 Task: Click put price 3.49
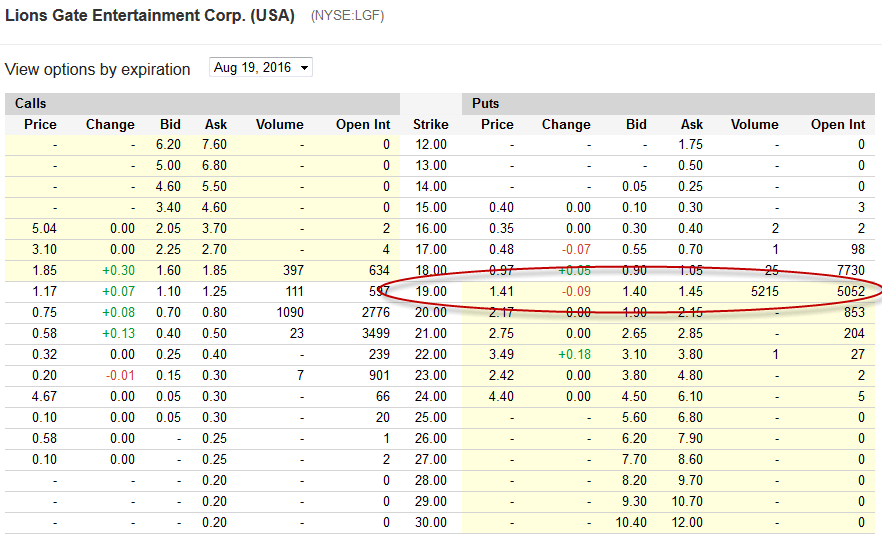pyautogui.click(x=501, y=354)
